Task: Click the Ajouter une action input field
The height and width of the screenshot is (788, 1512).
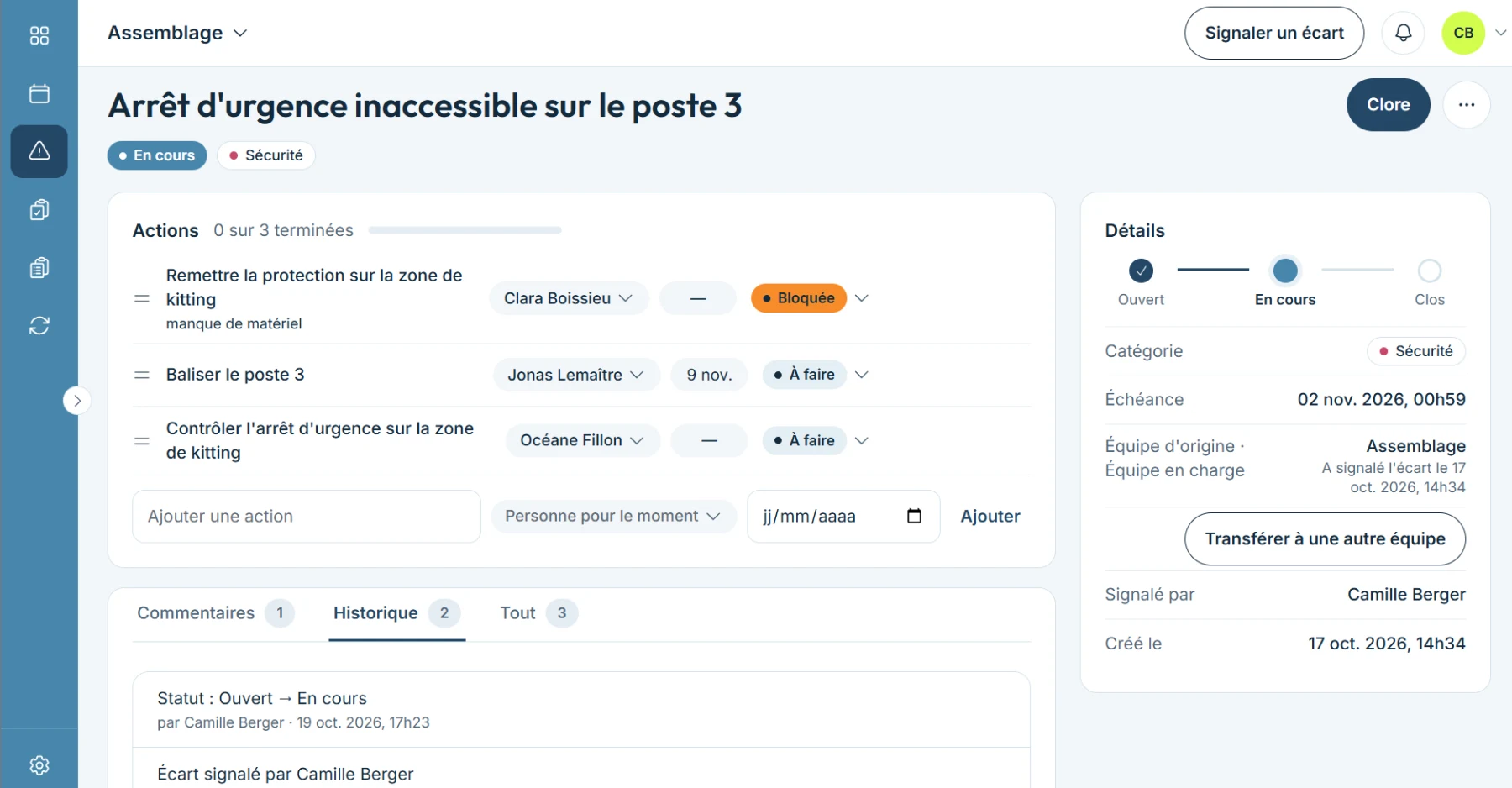Action: [307, 516]
